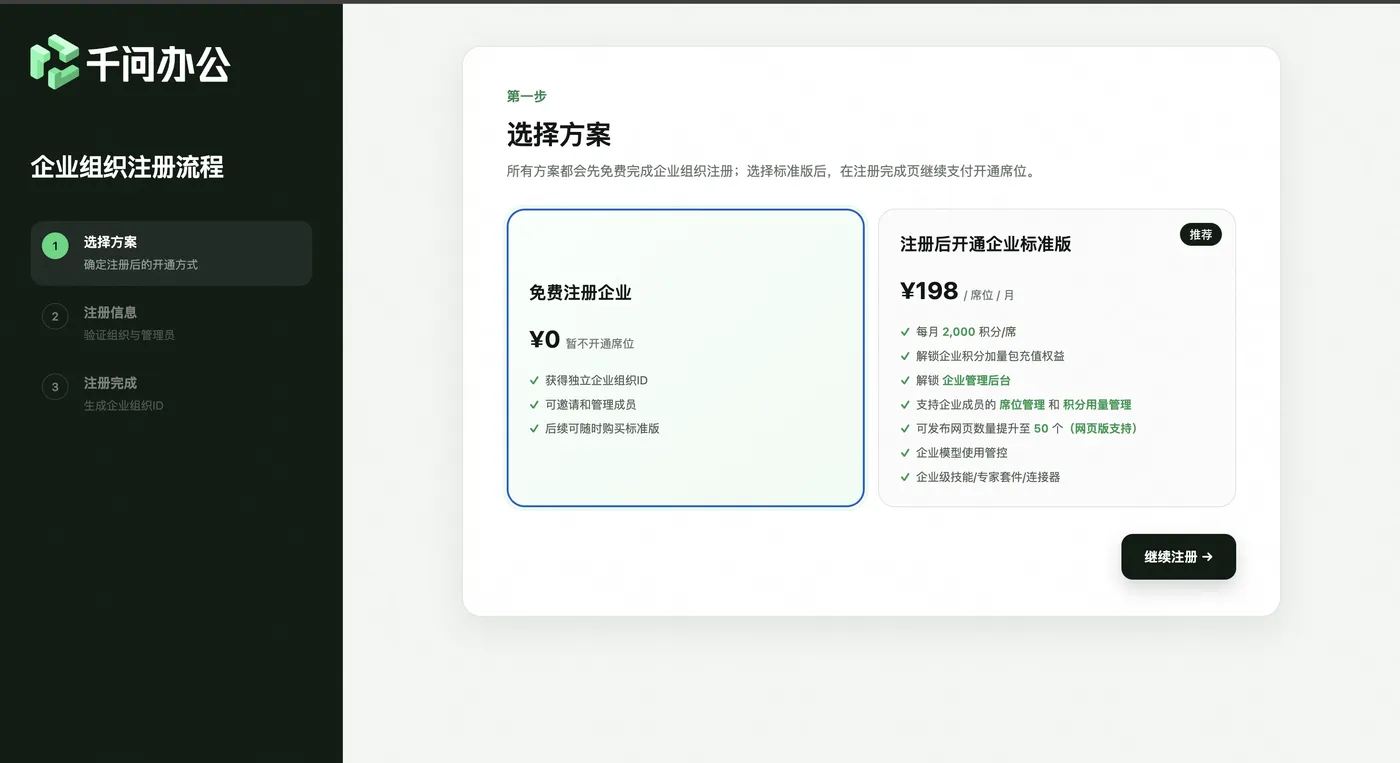Viewport: 1400px width, 763px height.
Task: Select the 免费注册企业 plan card
Action: [685, 358]
